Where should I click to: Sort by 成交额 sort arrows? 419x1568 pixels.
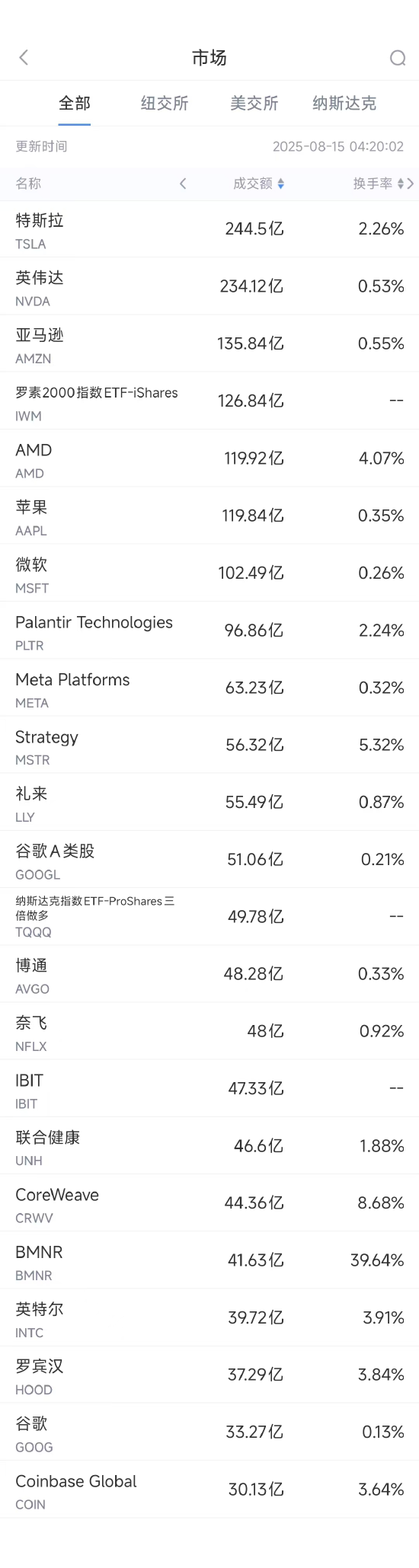tap(281, 184)
